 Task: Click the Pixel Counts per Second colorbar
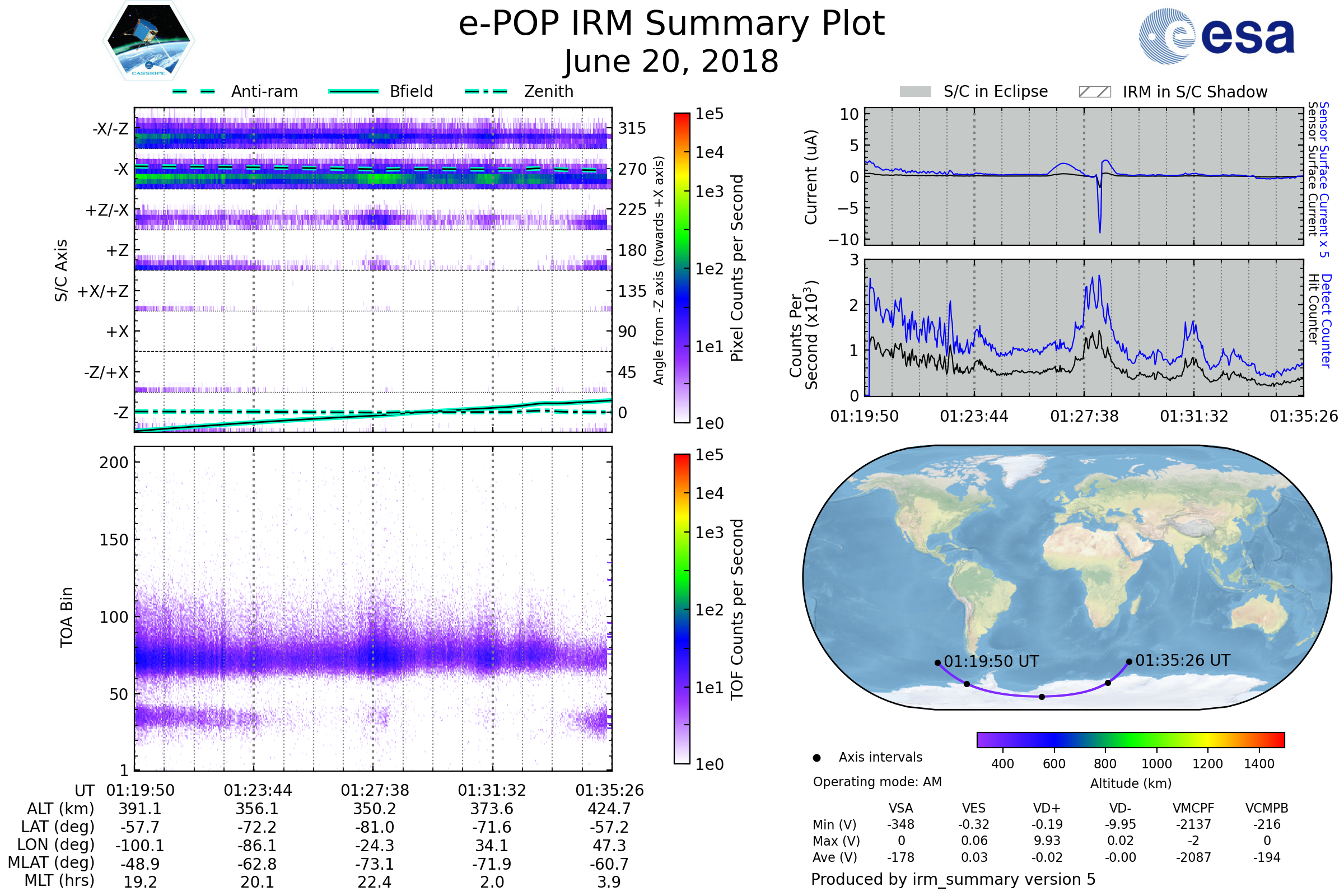(682, 269)
